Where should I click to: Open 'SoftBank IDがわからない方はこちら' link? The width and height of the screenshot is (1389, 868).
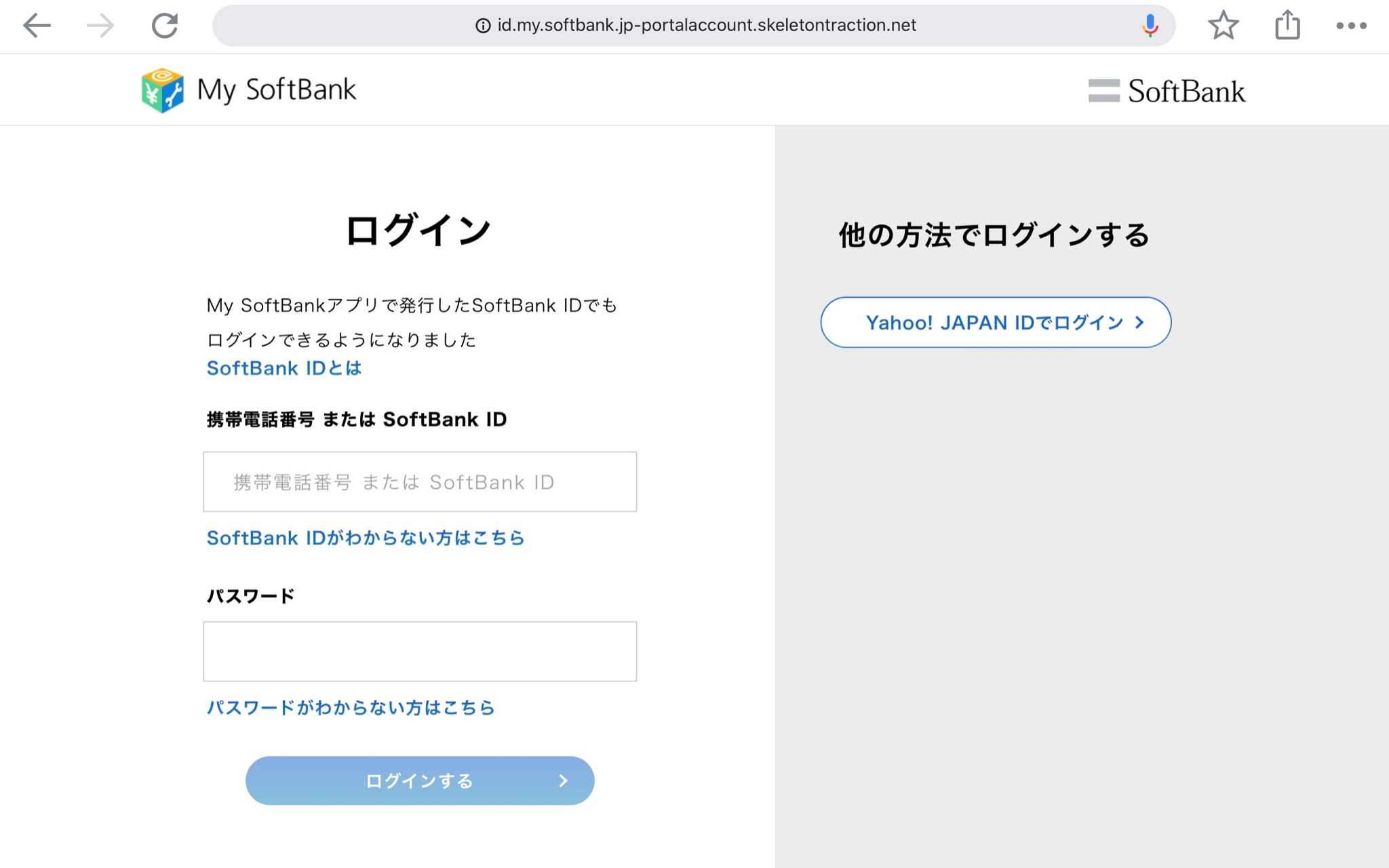coord(366,538)
